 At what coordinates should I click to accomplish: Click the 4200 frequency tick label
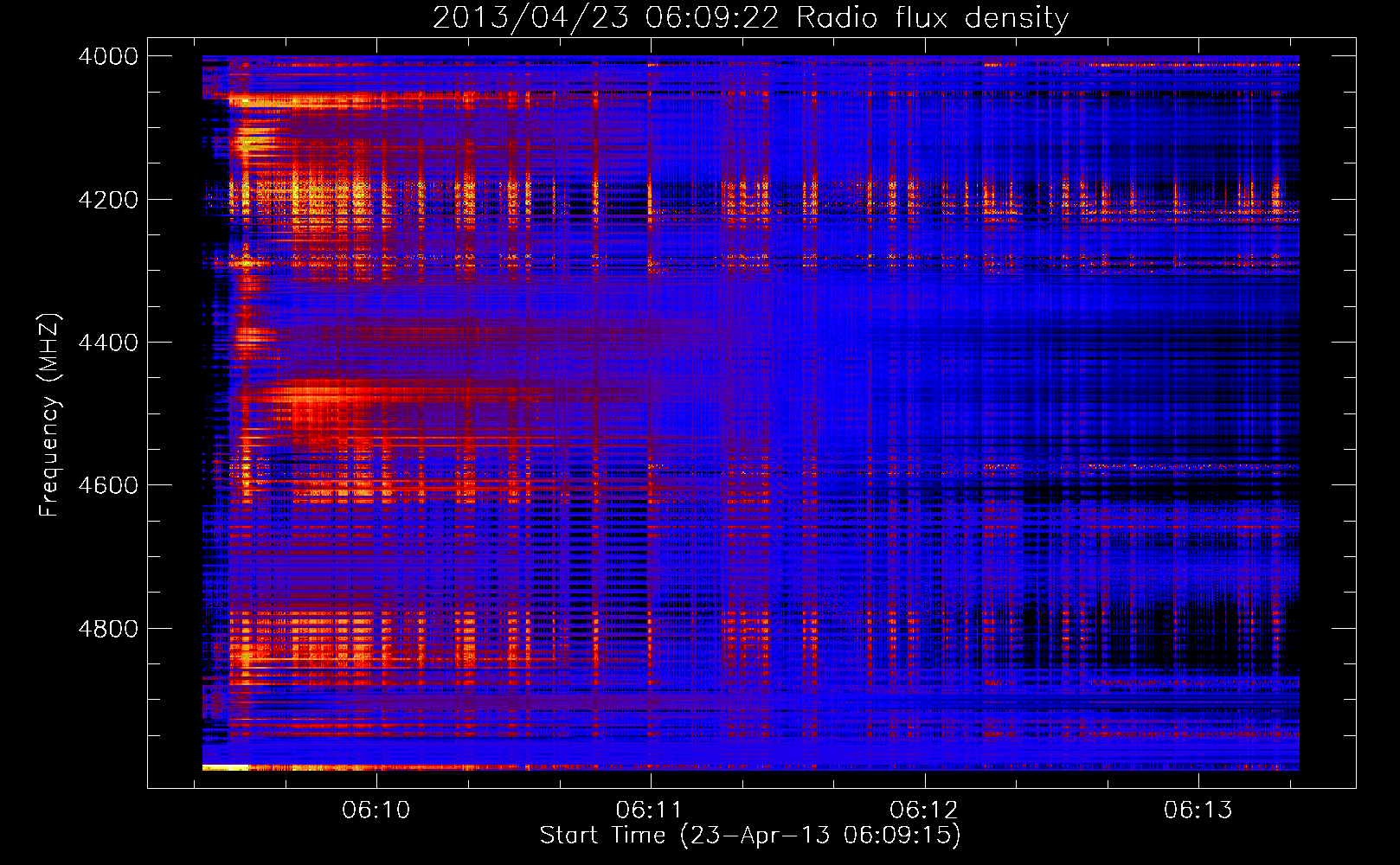(x=108, y=200)
